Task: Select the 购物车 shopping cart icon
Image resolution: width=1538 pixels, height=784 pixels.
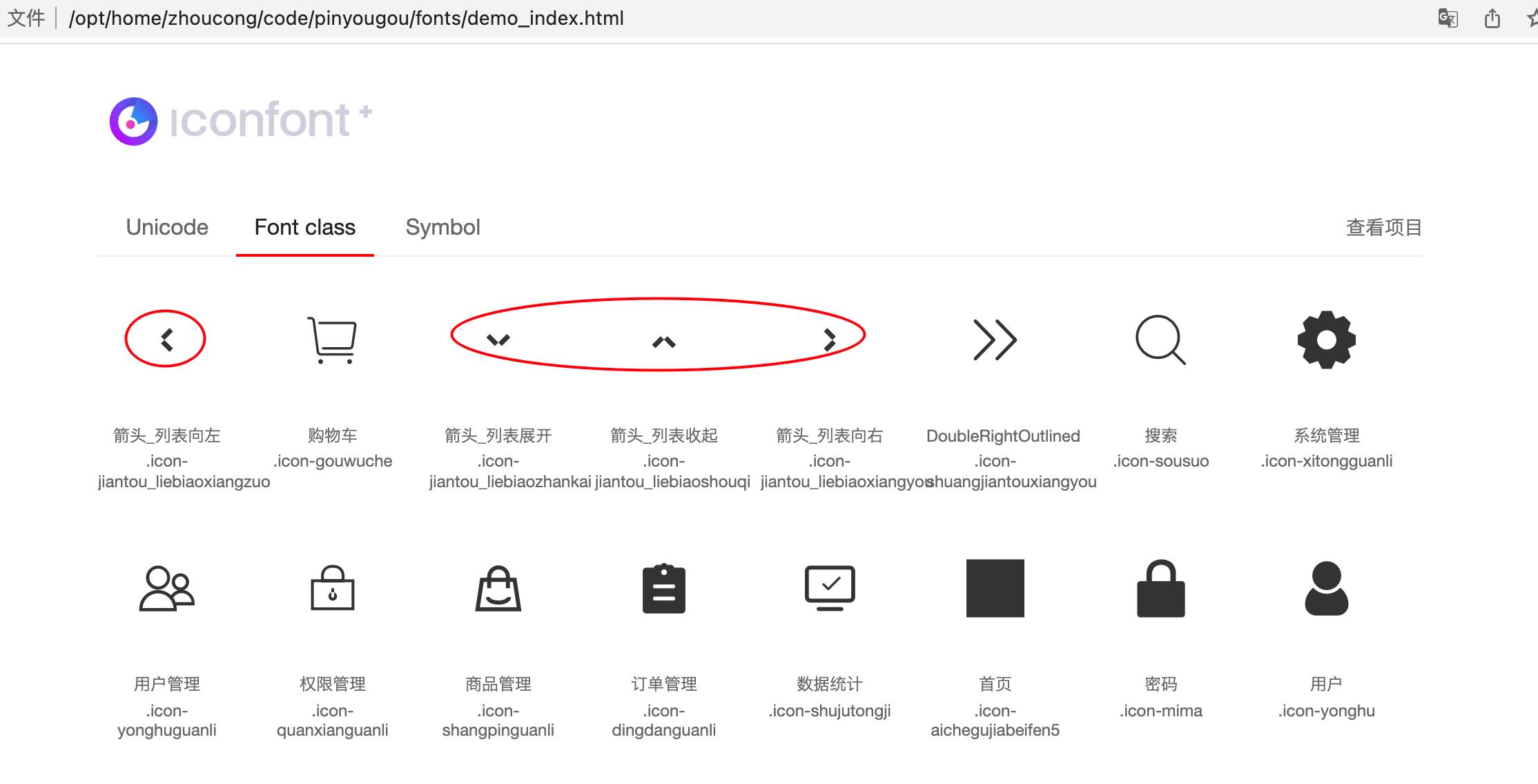Action: [333, 340]
